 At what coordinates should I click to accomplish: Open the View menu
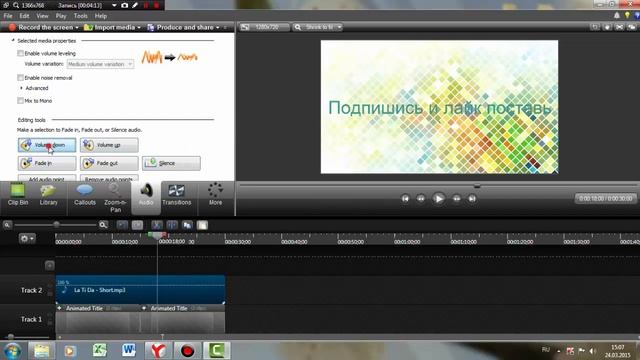(x=42, y=16)
